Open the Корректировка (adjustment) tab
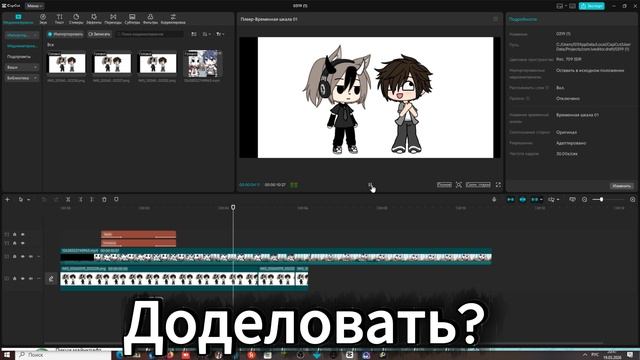This screenshot has height=360, width=640. tap(173, 19)
